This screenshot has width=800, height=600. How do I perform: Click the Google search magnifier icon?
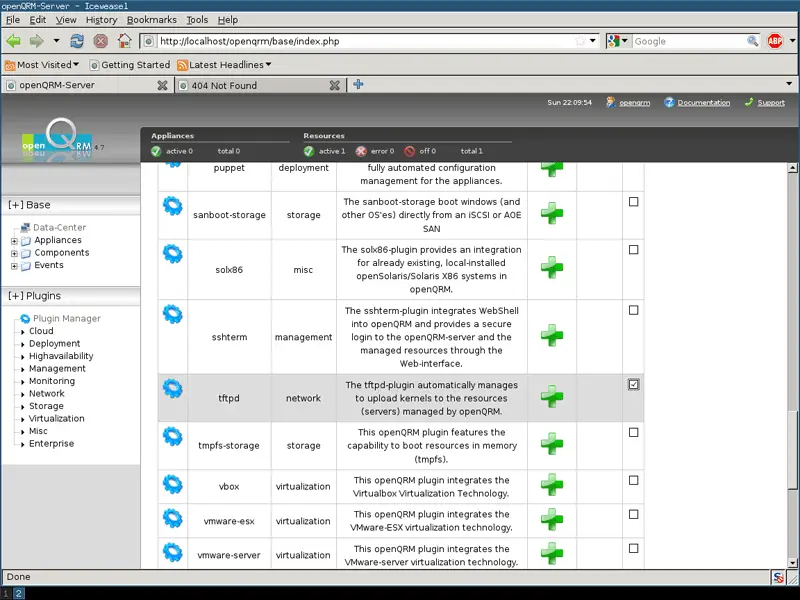[752, 41]
